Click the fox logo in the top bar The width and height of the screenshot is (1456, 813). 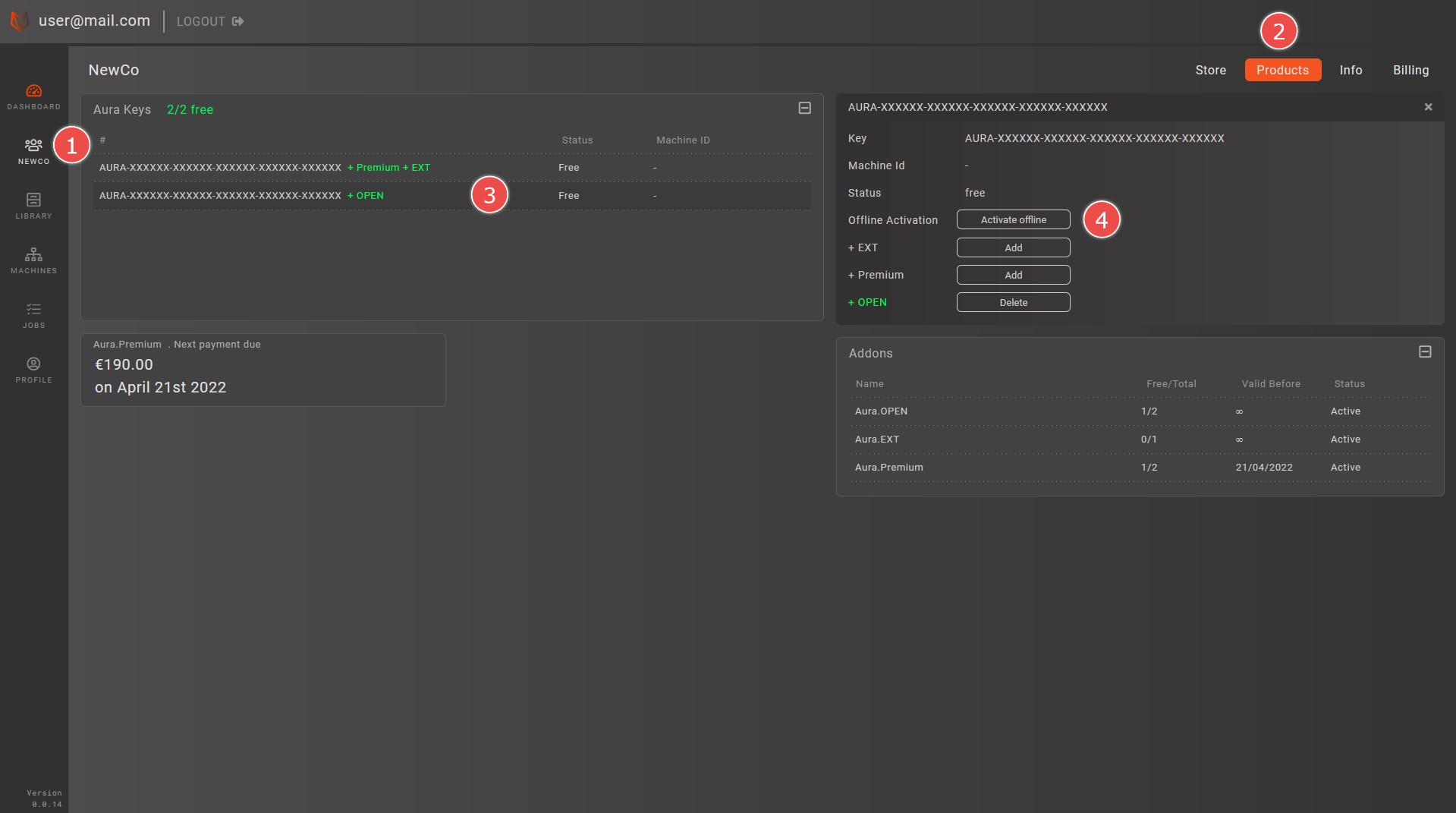coord(19,21)
